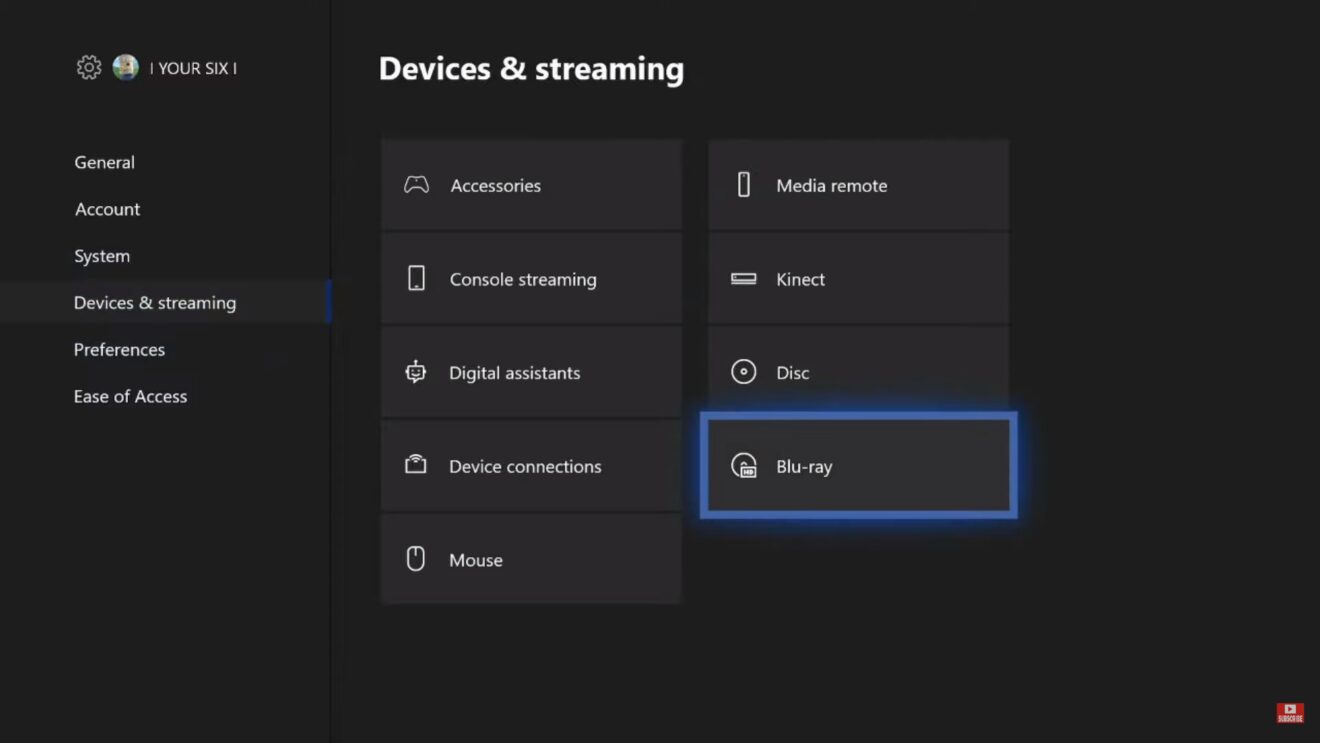
Task: Switch to the Preferences section
Action: (119, 350)
